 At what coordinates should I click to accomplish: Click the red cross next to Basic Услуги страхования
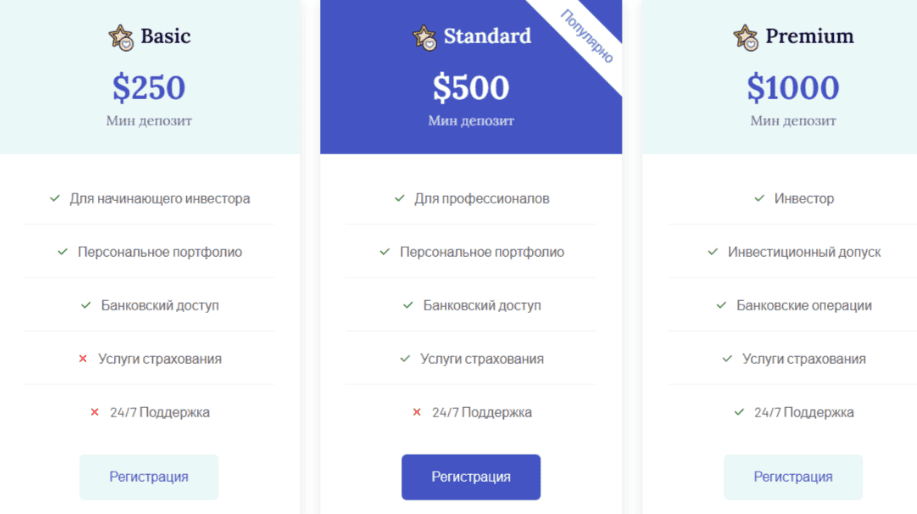pos(83,358)
